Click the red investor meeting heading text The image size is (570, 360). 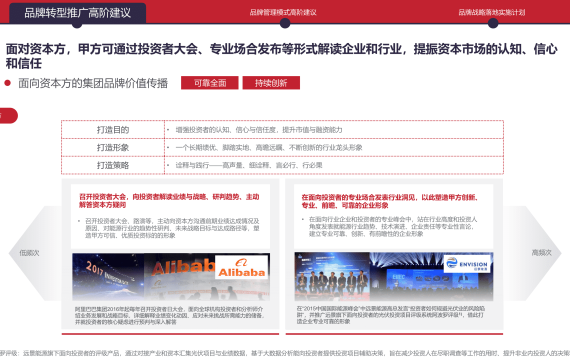(169, 201)
